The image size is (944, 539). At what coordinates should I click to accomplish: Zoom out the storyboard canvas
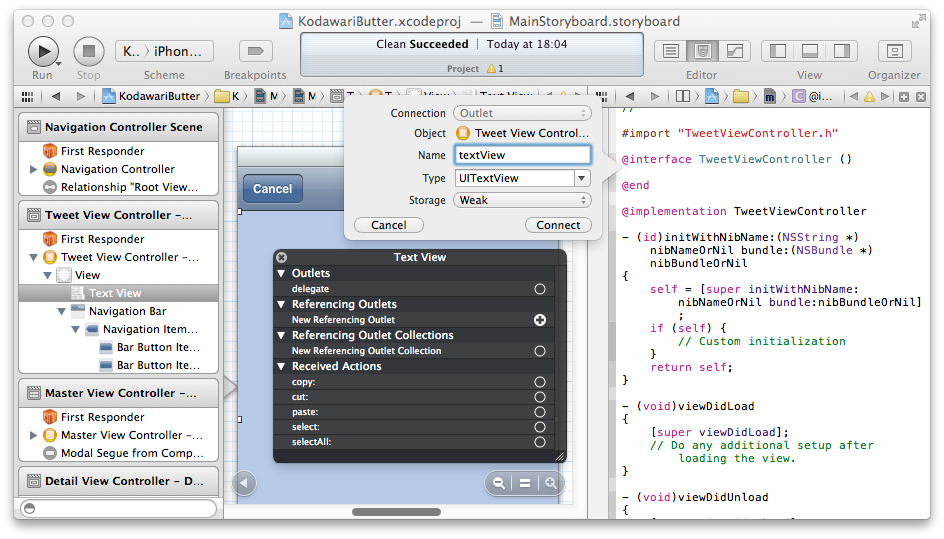498,483
